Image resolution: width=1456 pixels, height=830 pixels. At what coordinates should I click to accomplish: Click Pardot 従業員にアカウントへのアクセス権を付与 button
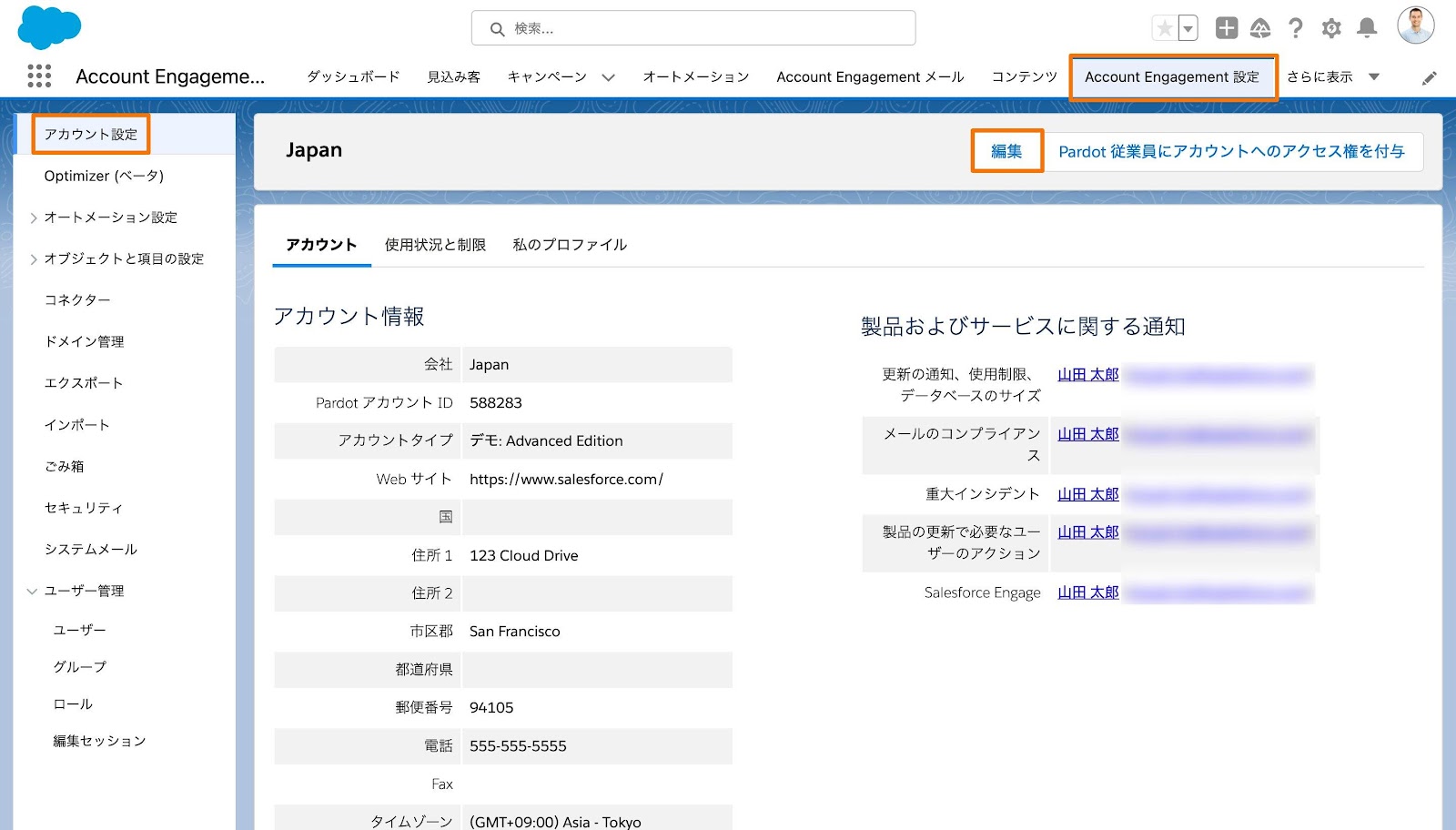[x=1231, y=152]
